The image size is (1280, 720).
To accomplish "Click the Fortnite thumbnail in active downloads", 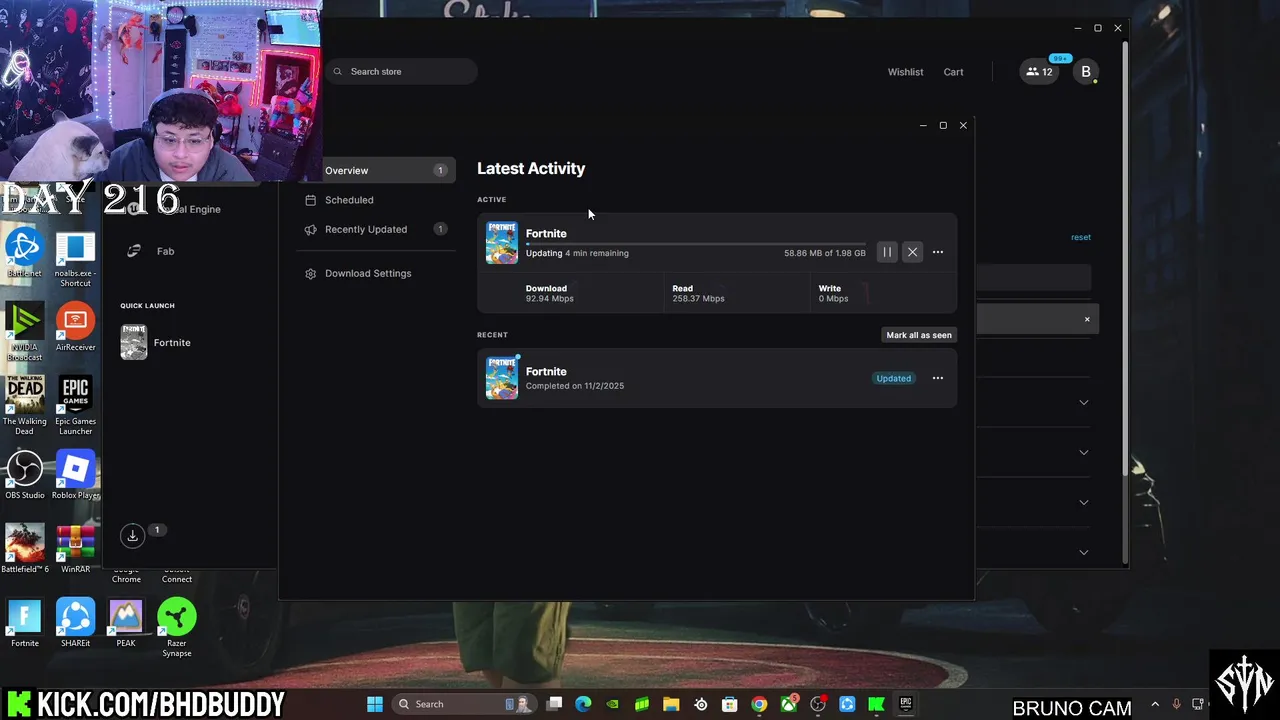I will pos(502,243).
